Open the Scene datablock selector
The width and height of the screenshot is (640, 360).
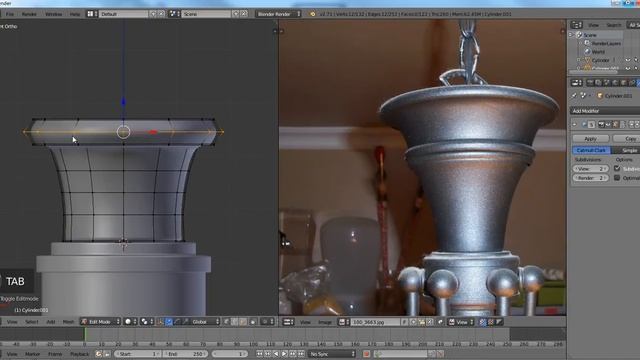(174, 14)
